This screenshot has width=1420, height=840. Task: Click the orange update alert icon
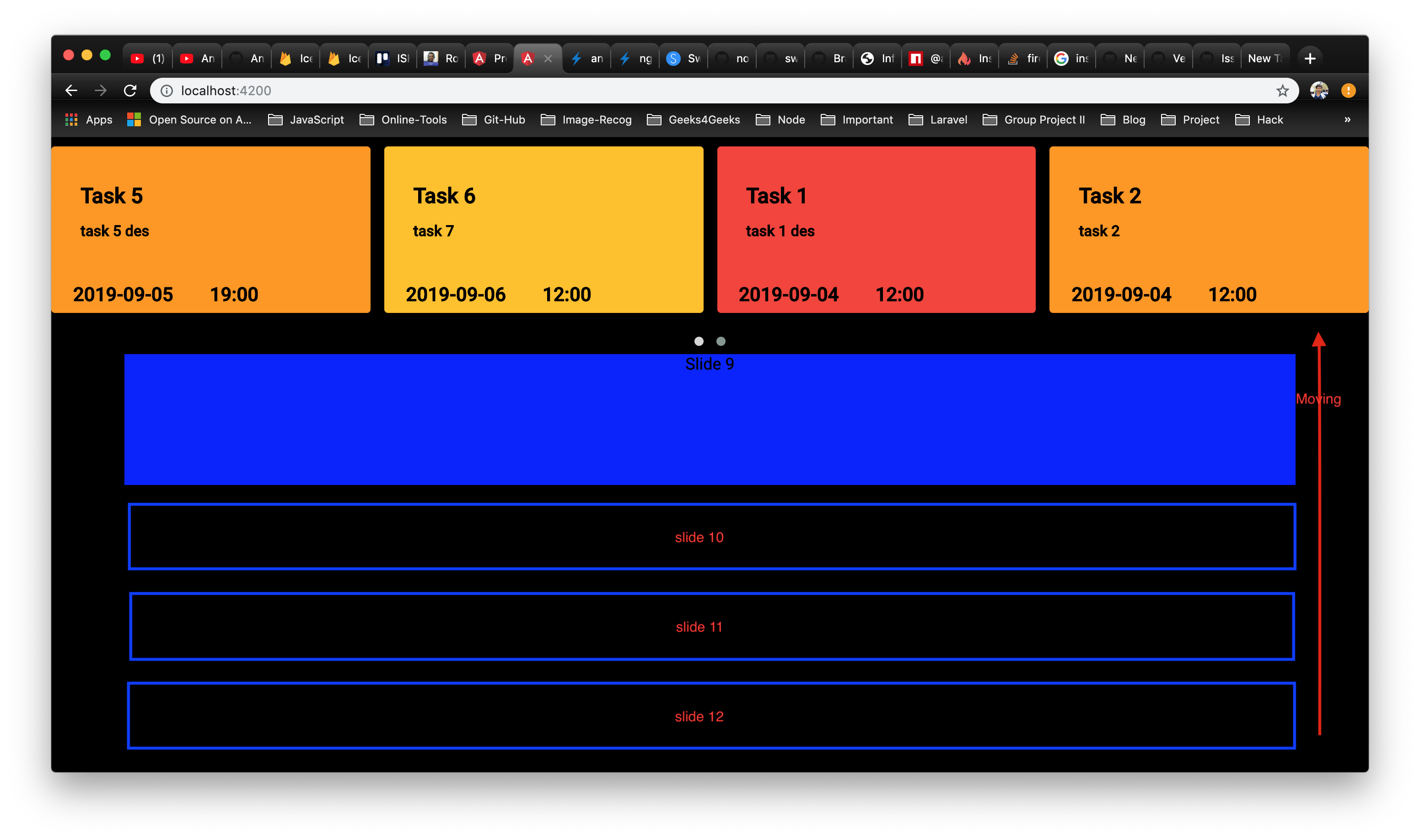[x=1348, y=91]
